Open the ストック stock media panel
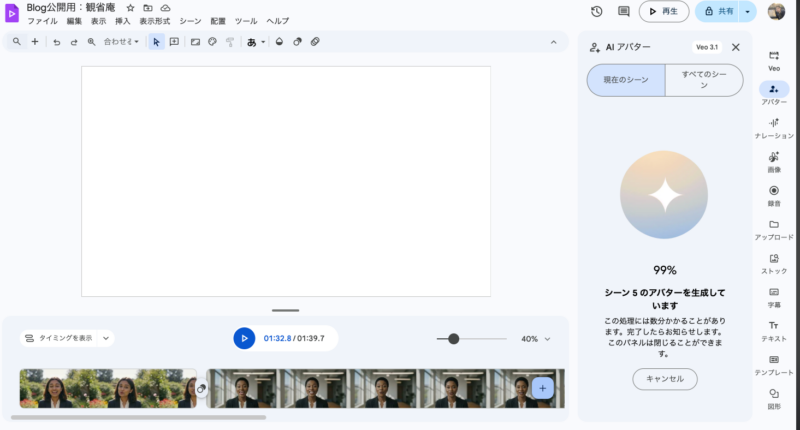The height and width of the screenshot is (430, 800). (773, 263)
